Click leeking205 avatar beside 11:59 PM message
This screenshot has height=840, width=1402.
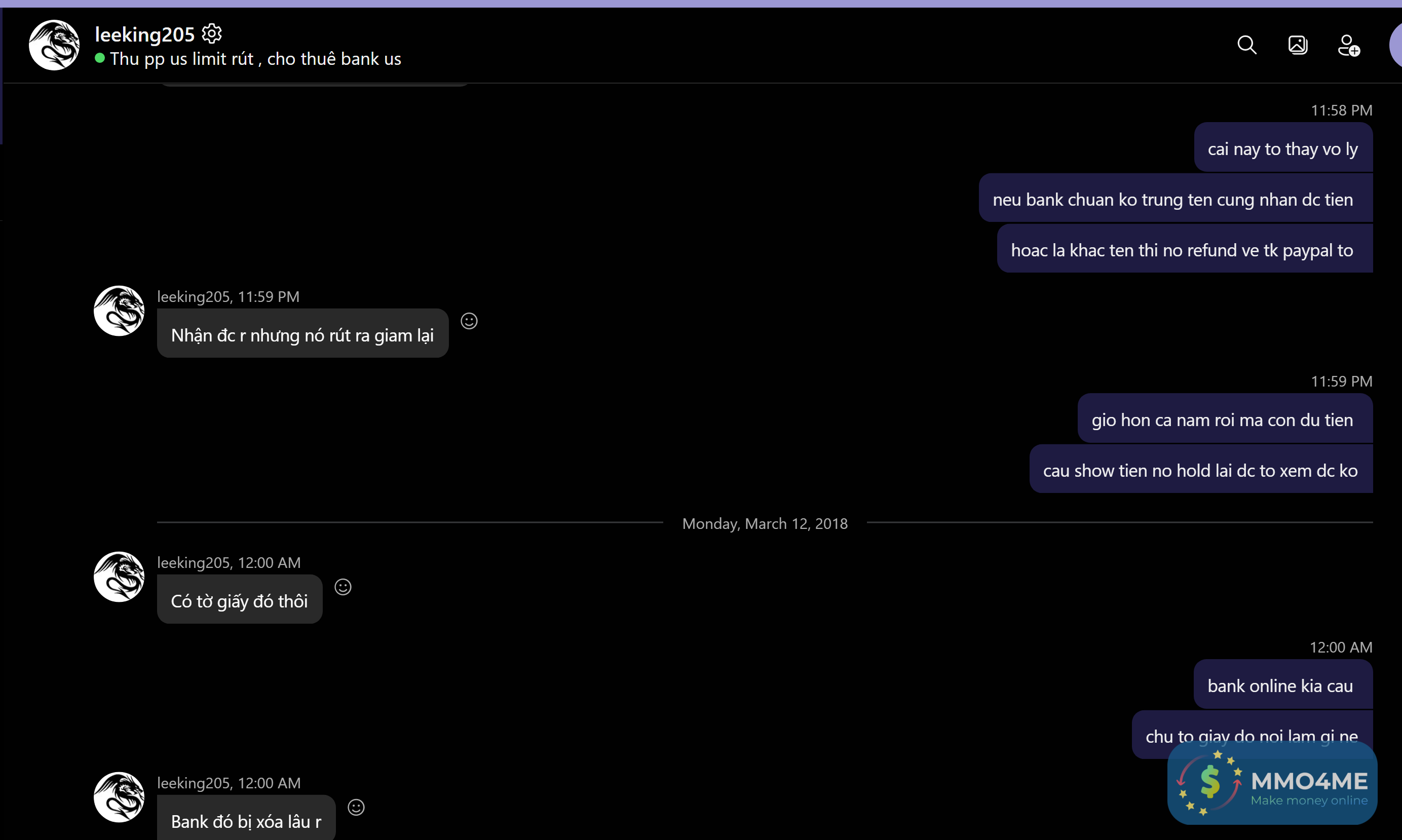(119, 311)
